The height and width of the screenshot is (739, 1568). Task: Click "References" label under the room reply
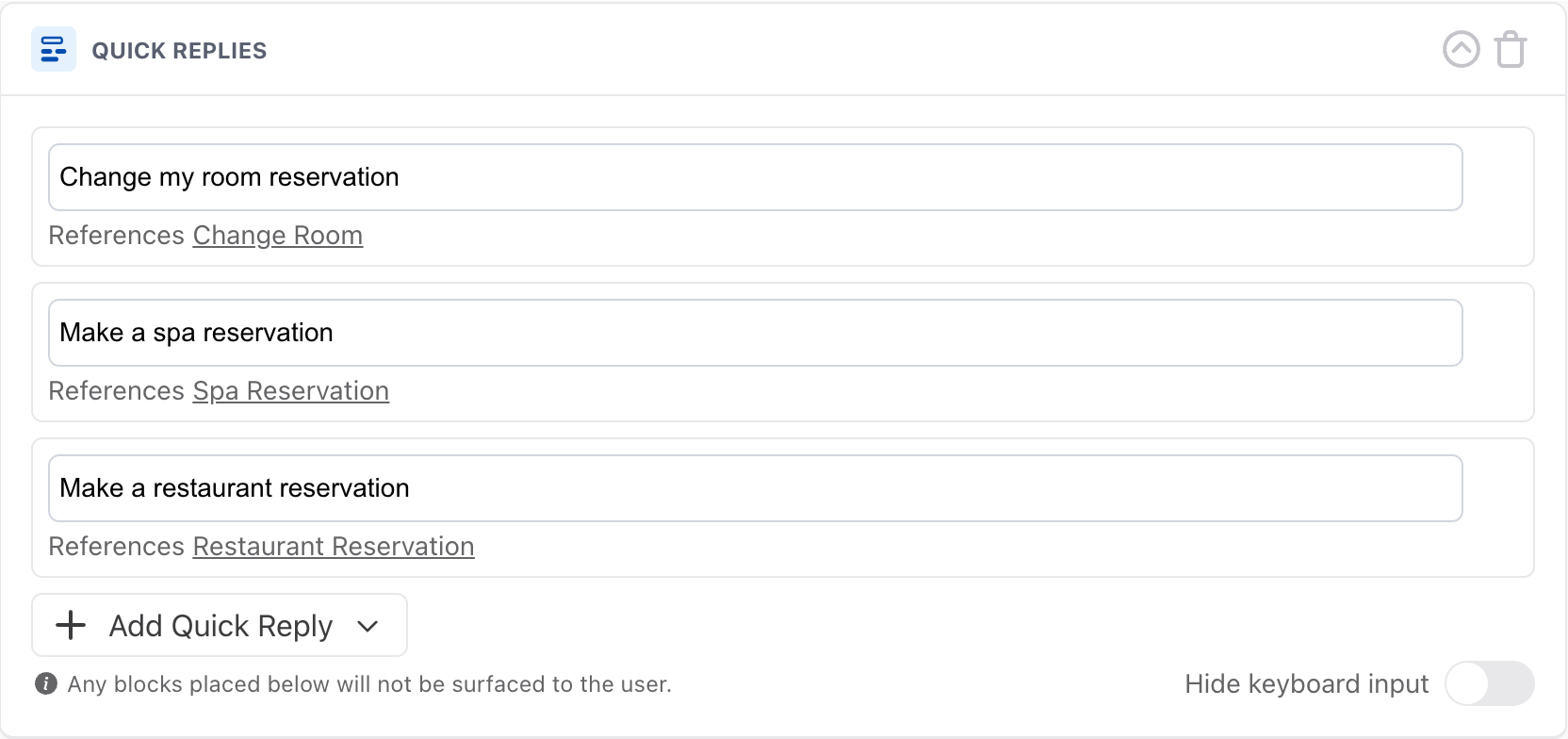coord(117,236)
